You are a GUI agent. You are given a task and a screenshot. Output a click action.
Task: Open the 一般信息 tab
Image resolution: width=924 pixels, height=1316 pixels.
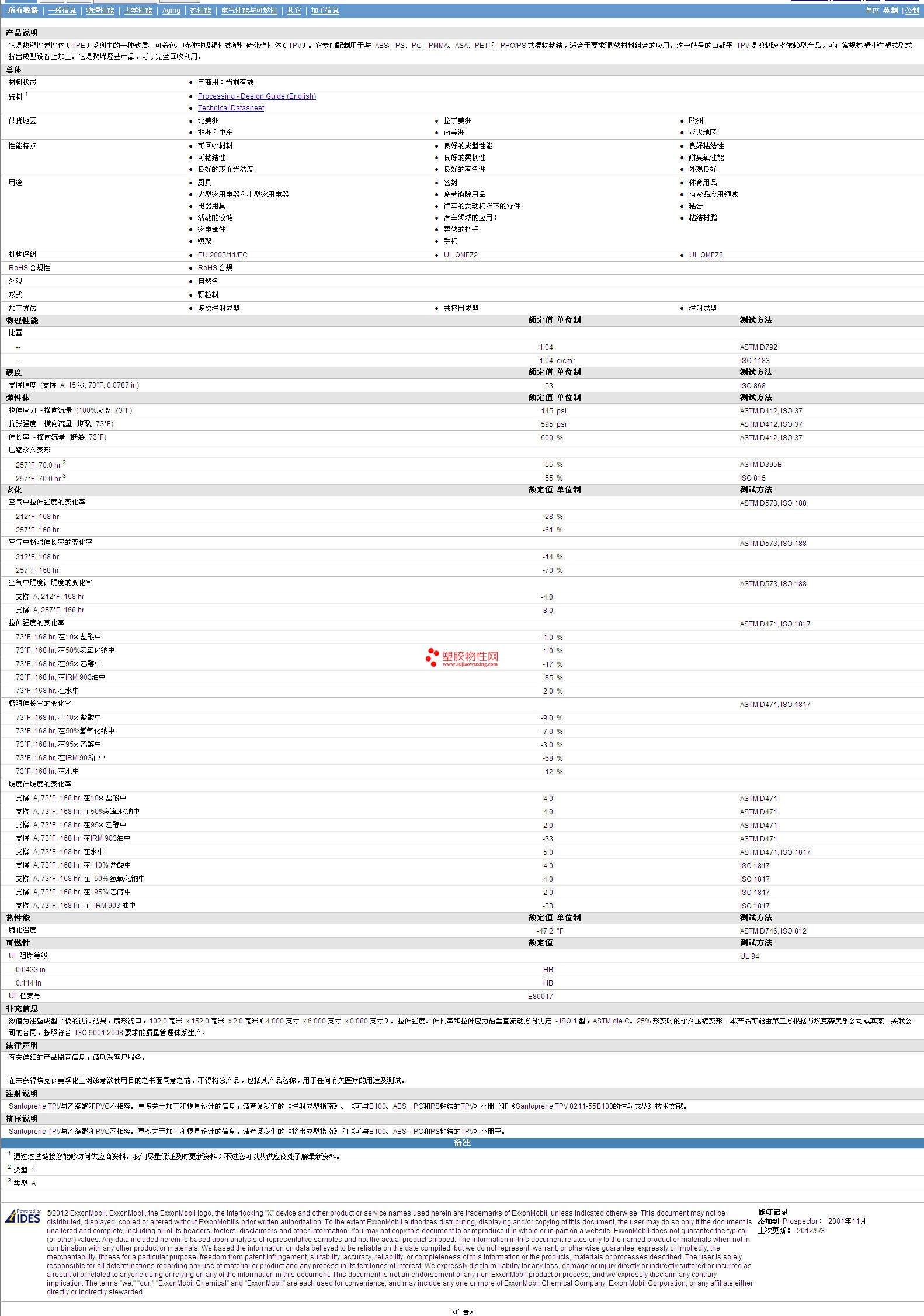62,11
